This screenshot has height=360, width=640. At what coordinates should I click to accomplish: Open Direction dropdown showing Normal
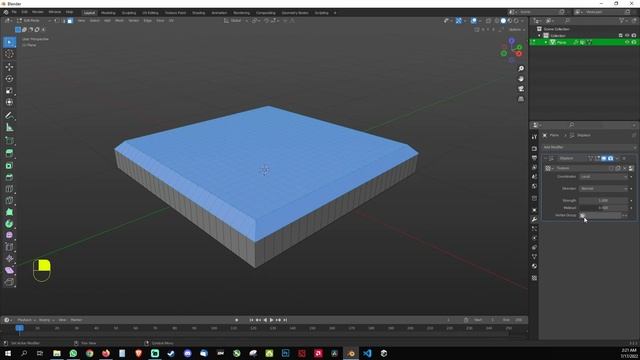pyautogui.click(x=604, y=189)
